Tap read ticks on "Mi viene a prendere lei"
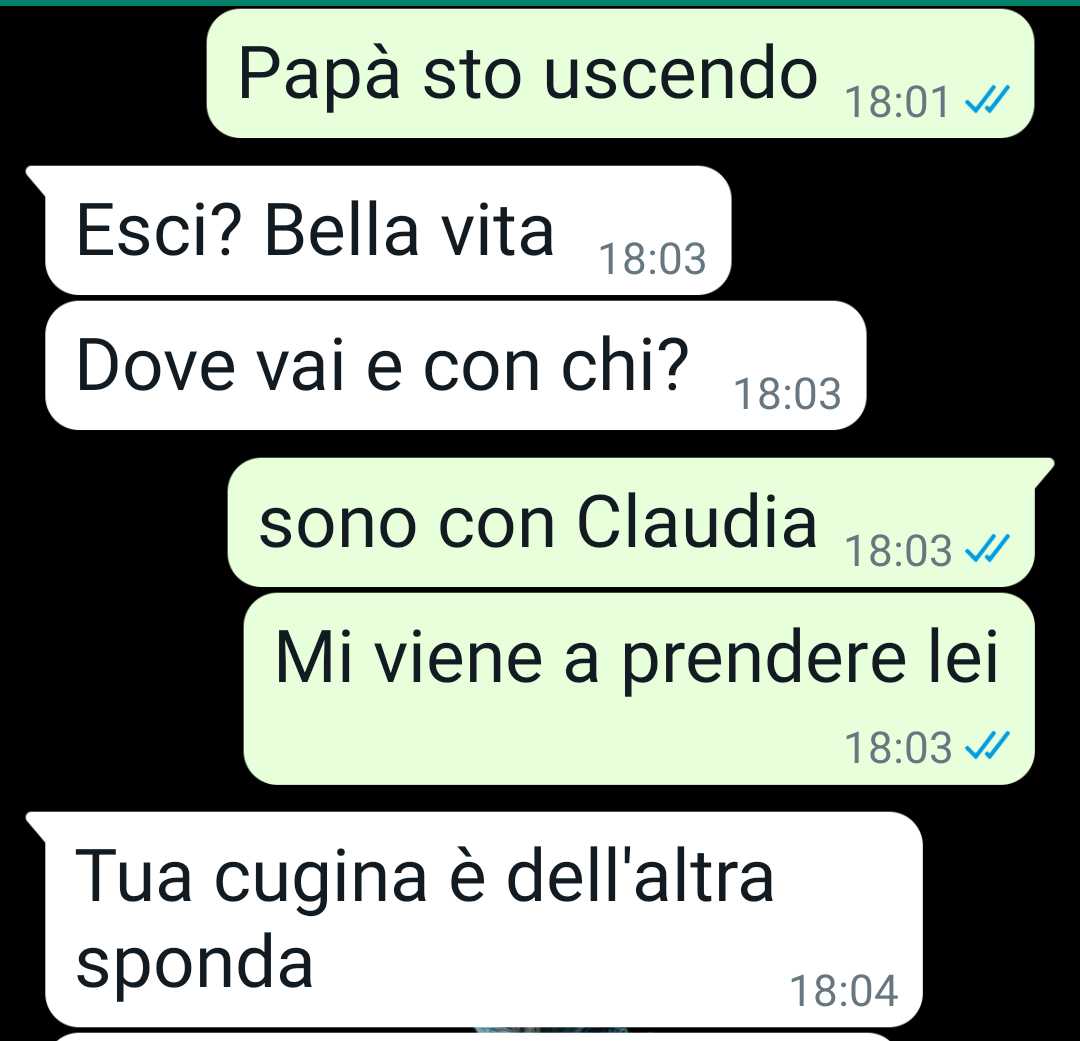1080x1041 pixels. tap(987, 745)
